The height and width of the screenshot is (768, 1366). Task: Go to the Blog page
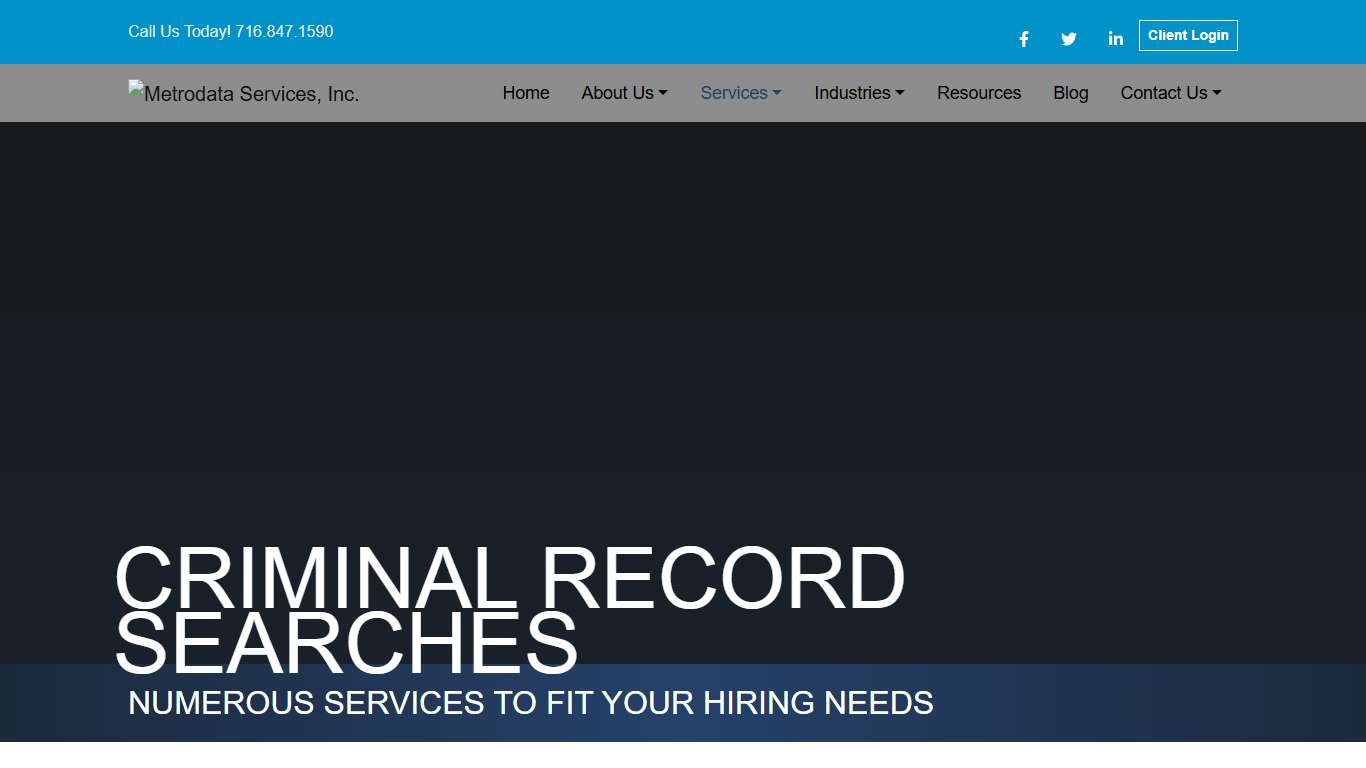click(1070, 92)
